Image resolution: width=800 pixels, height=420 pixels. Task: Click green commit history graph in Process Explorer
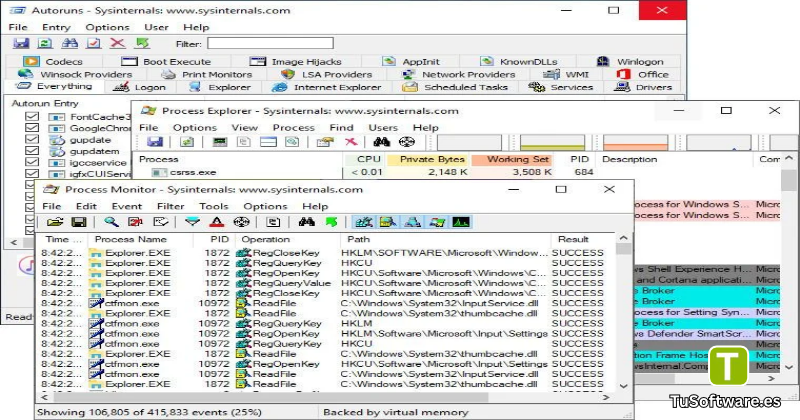coord(552,142)
